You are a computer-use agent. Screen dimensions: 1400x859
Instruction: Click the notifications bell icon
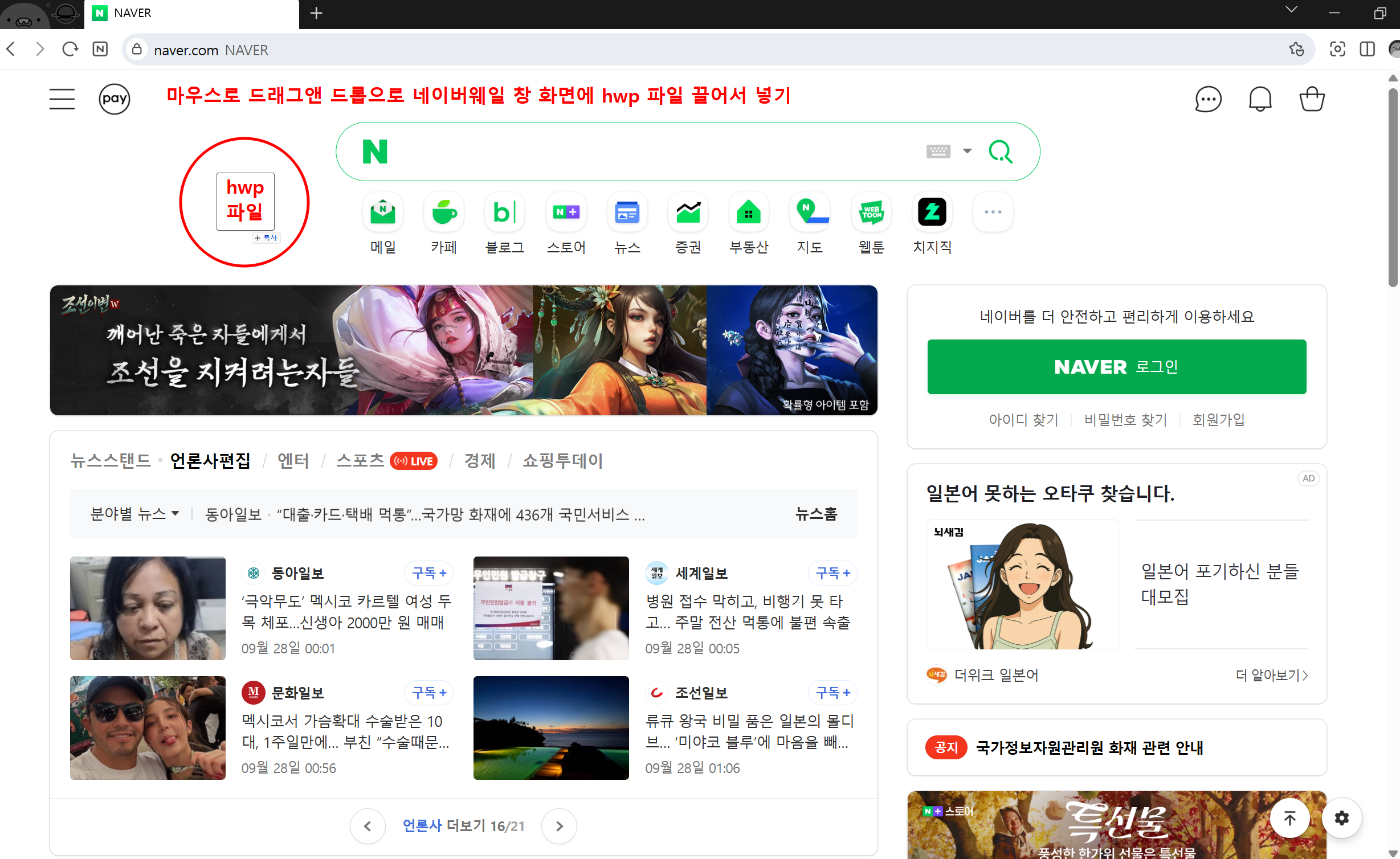1260,99
